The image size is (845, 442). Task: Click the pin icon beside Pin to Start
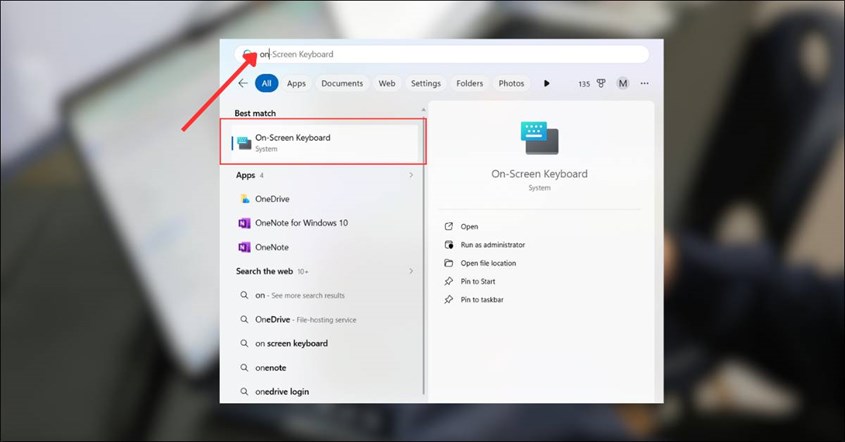(448, 281)
